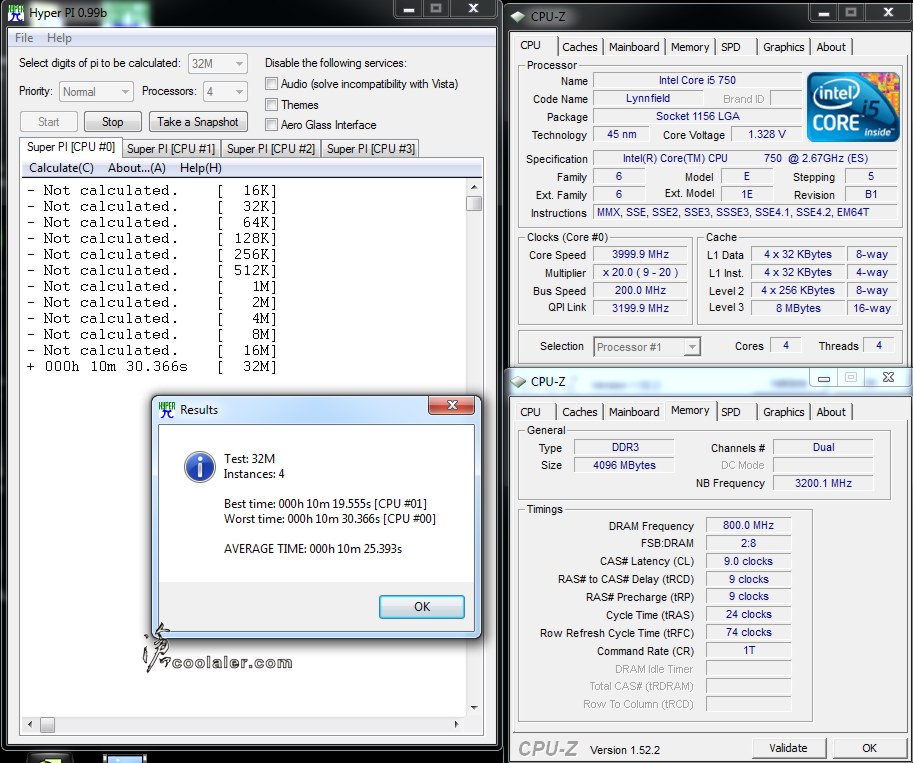The width and height of the screenshot is (913, 763).
Task: Click OK in the Results dialog
Action: (x=422, y=607)
